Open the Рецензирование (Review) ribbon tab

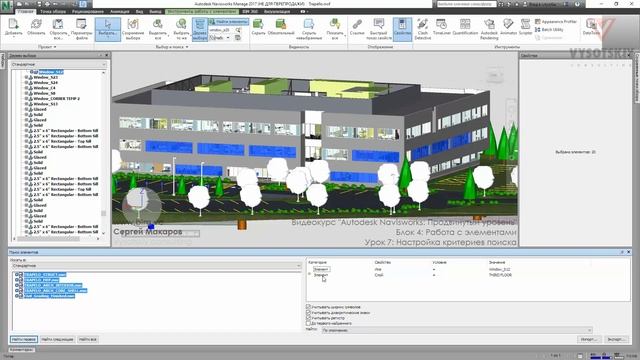point(87,11)
